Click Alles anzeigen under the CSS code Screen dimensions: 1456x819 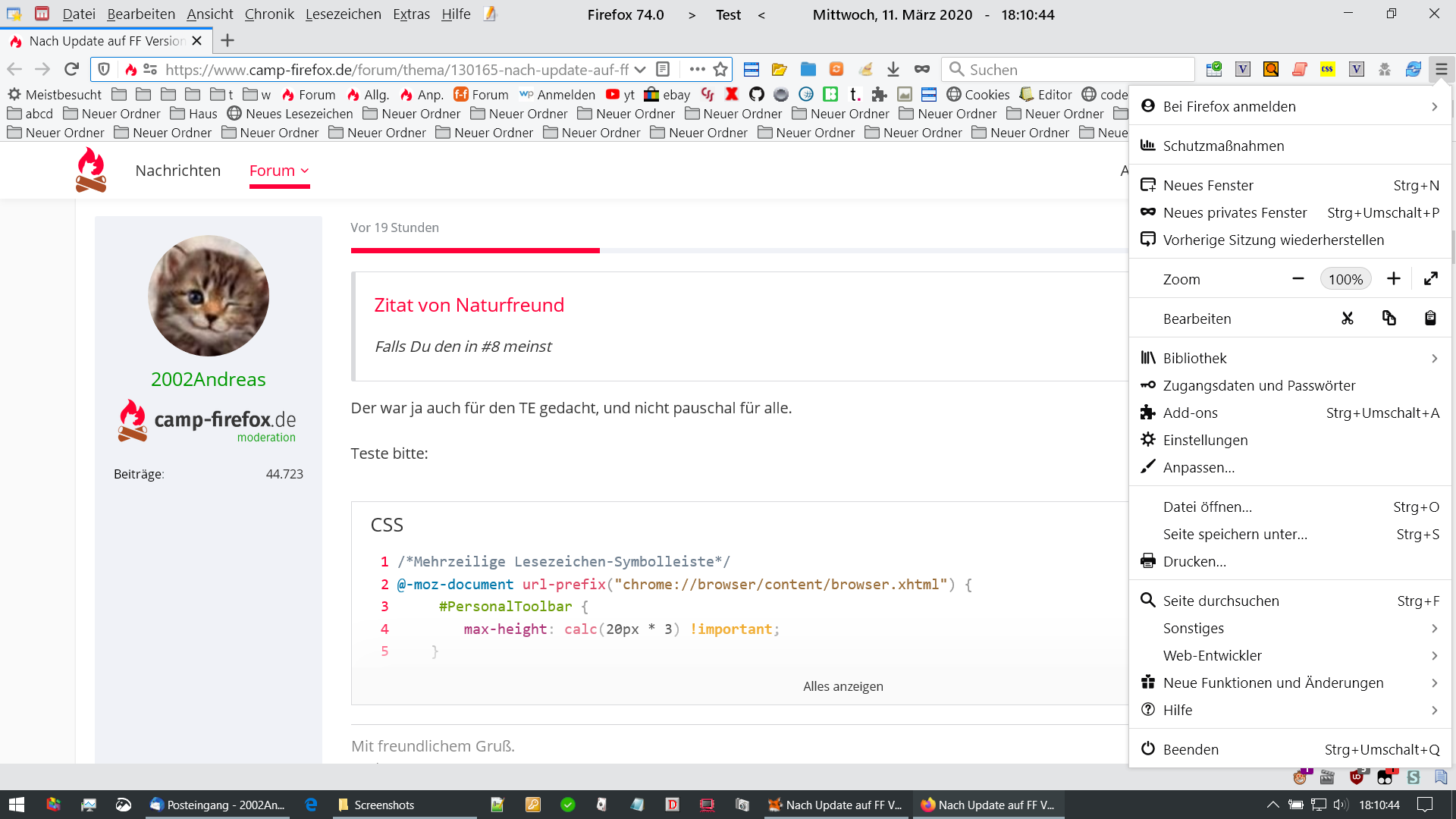(843, 686)
